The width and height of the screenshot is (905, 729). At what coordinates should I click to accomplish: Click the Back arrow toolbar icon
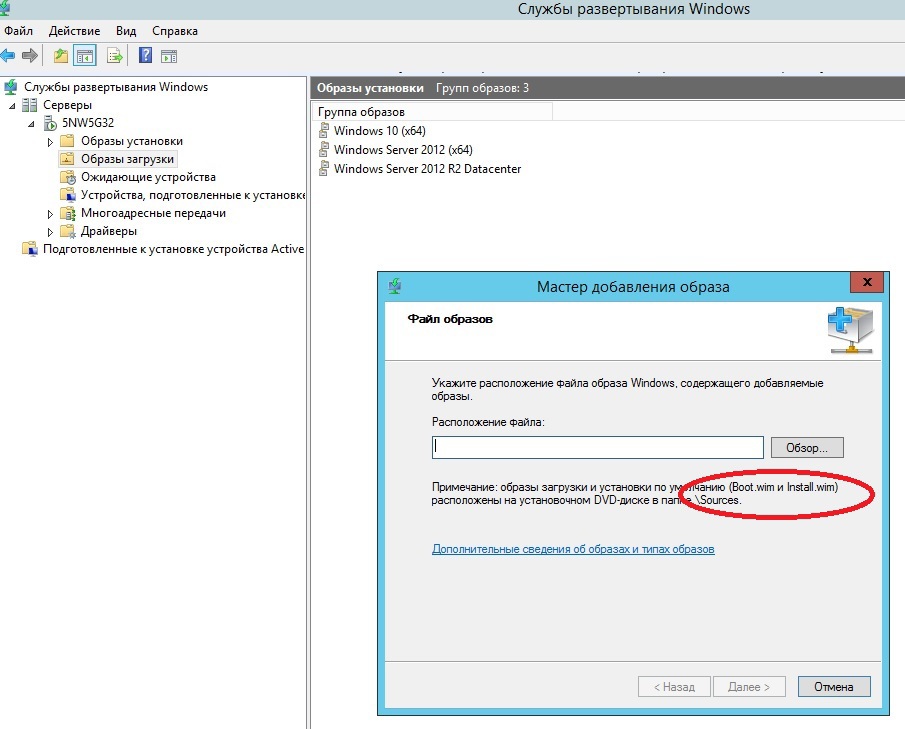[8, 56]
